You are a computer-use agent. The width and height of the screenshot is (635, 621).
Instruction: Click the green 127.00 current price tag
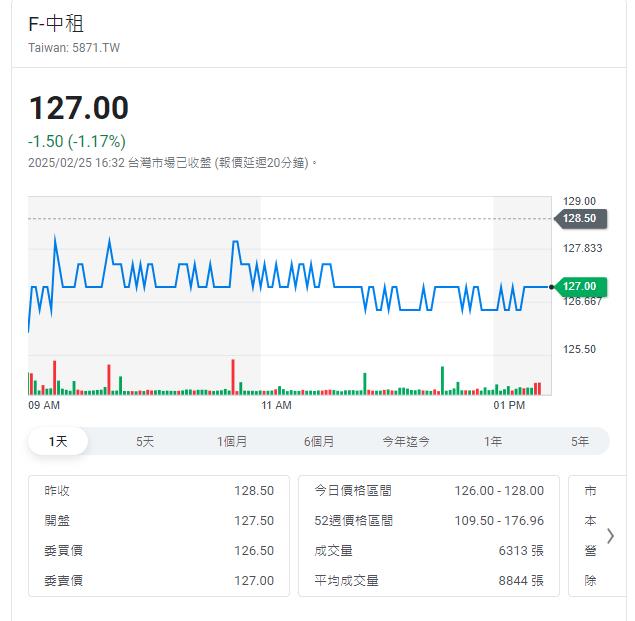click(x=580, y=286)
